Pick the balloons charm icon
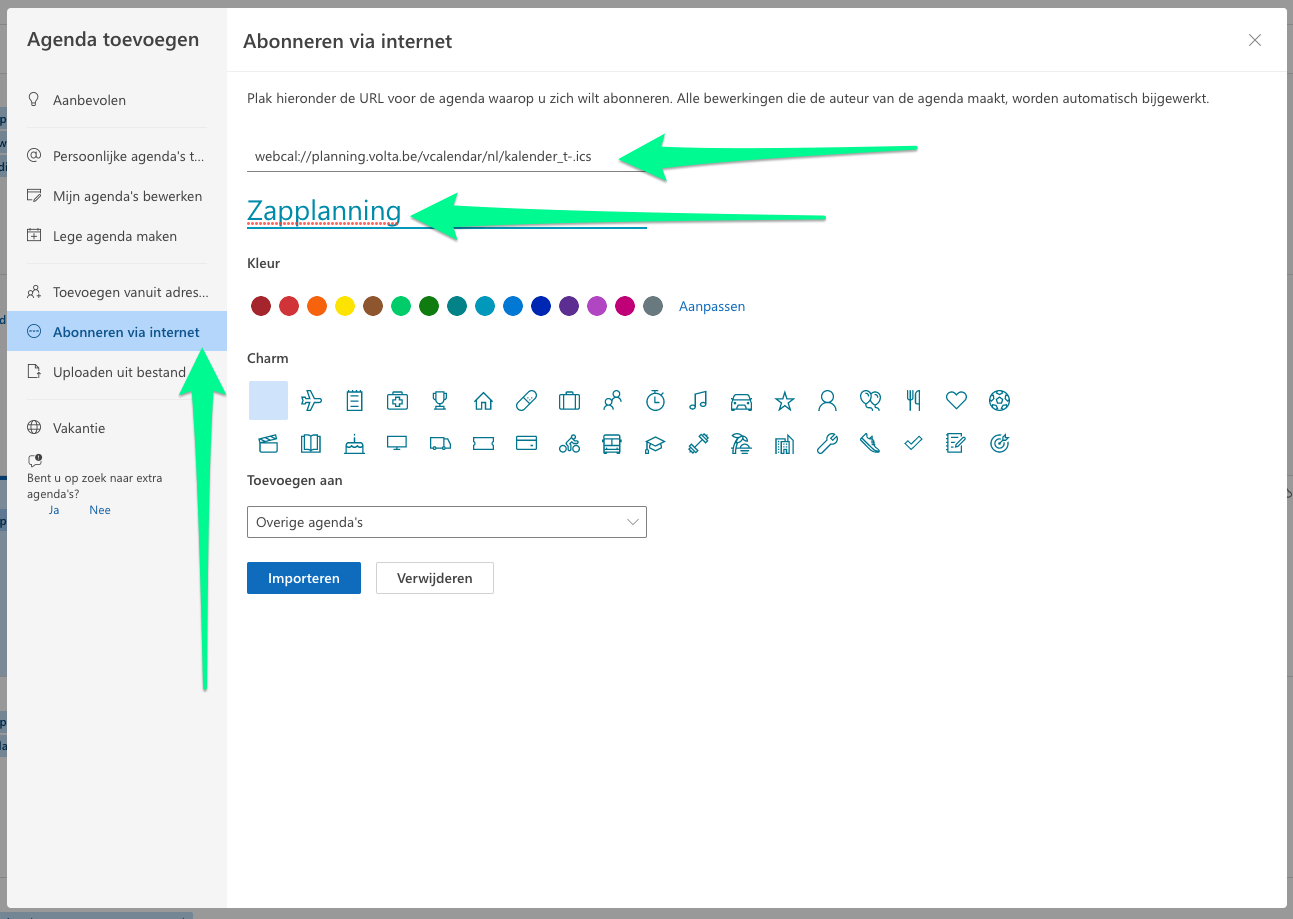This screenshot has width=1293, height=919. [x=870, y=401]
